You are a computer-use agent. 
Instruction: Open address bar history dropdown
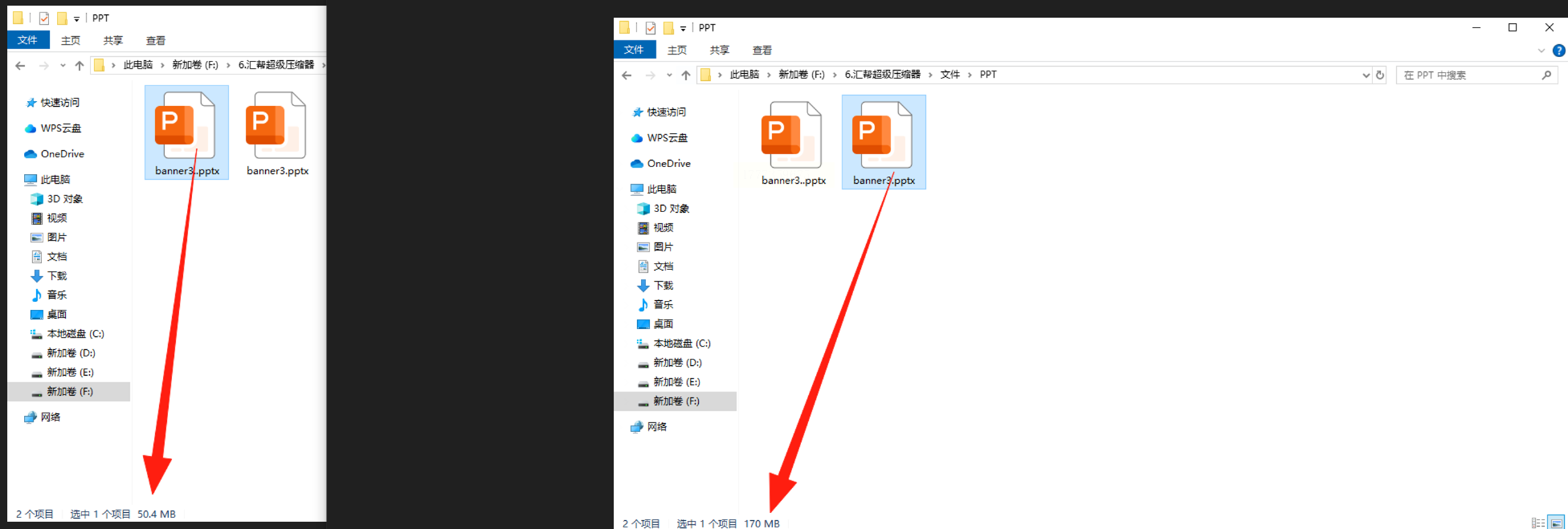pyautogui.click(x=1366, y=75)
